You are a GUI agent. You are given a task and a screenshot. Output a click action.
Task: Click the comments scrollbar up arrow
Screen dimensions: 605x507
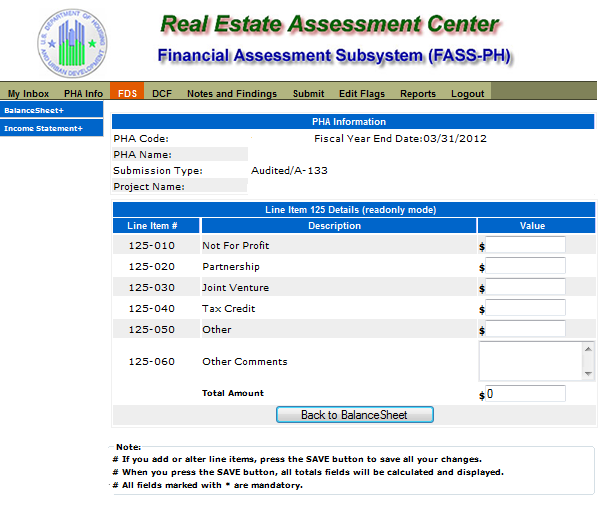click(588, 349)
